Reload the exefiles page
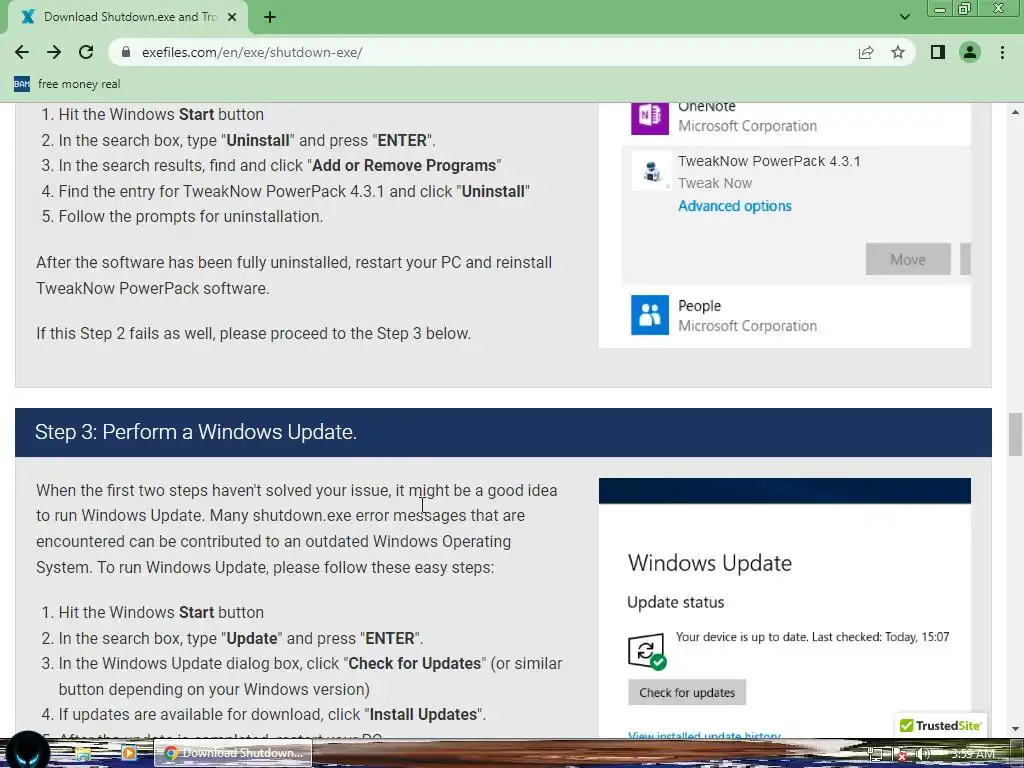The width and height of the screenshot is (1024, 768). coord(86,52)
